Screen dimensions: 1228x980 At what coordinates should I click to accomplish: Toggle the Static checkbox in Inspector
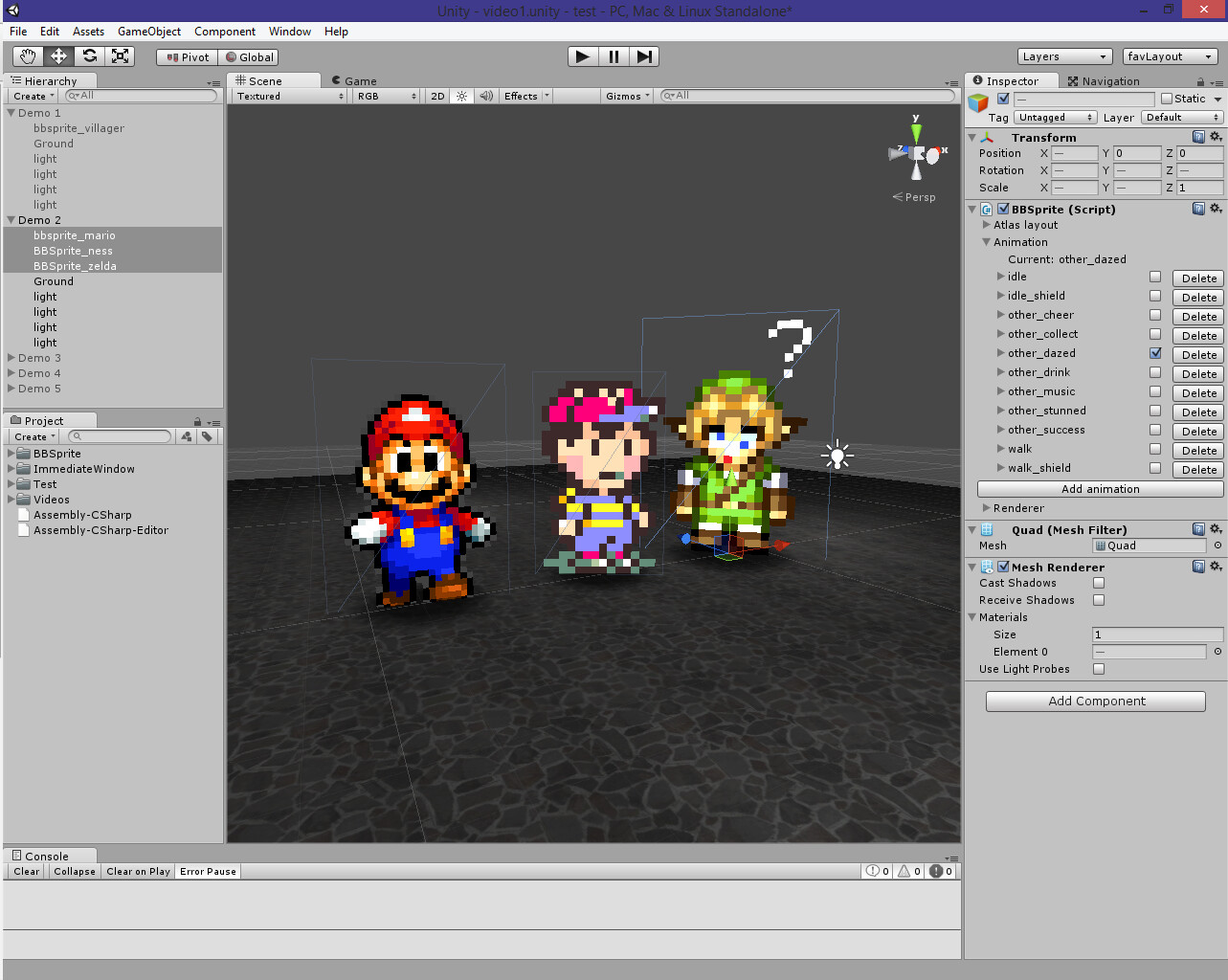(1170, 99)
